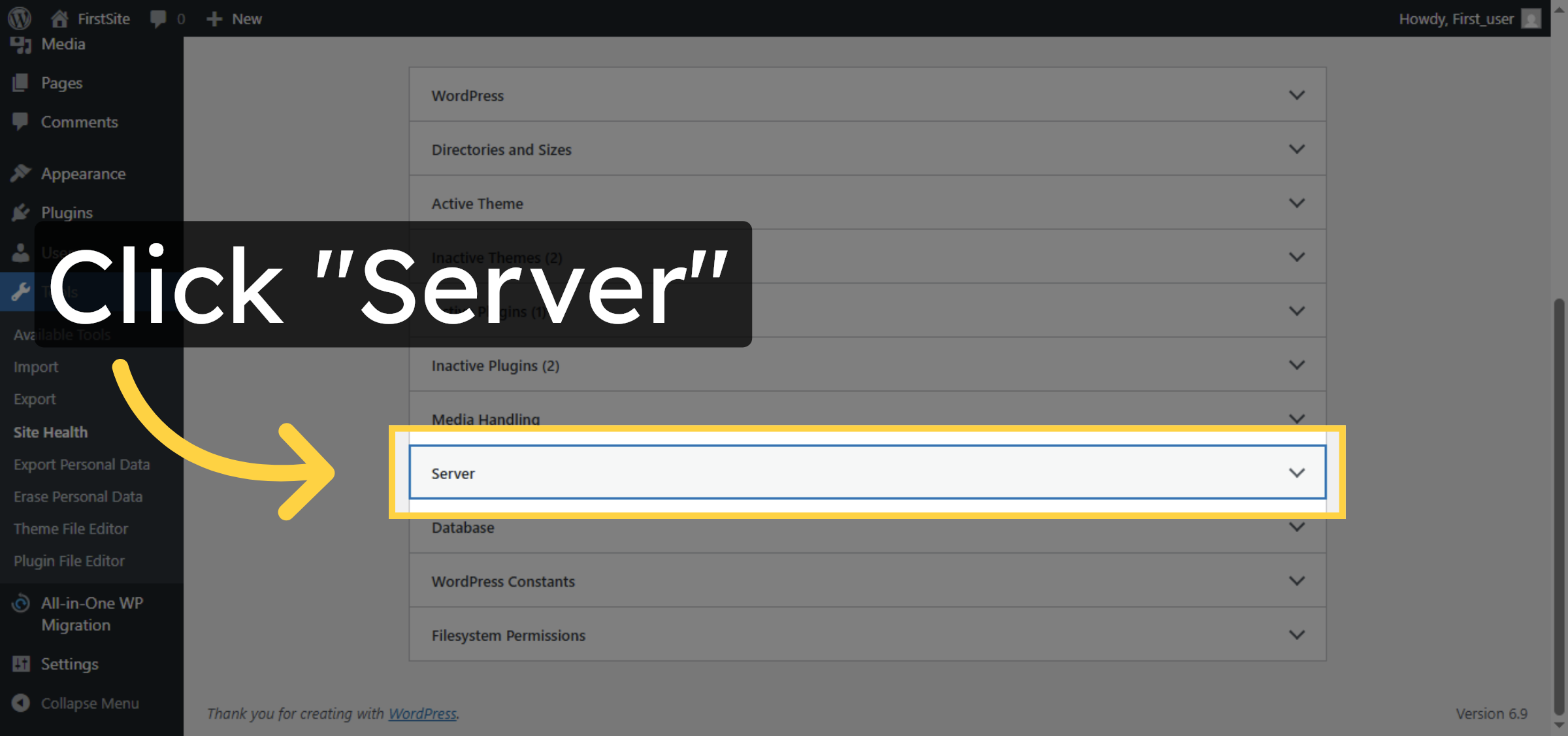Expand the Server section chevron

click(1296, 472)
